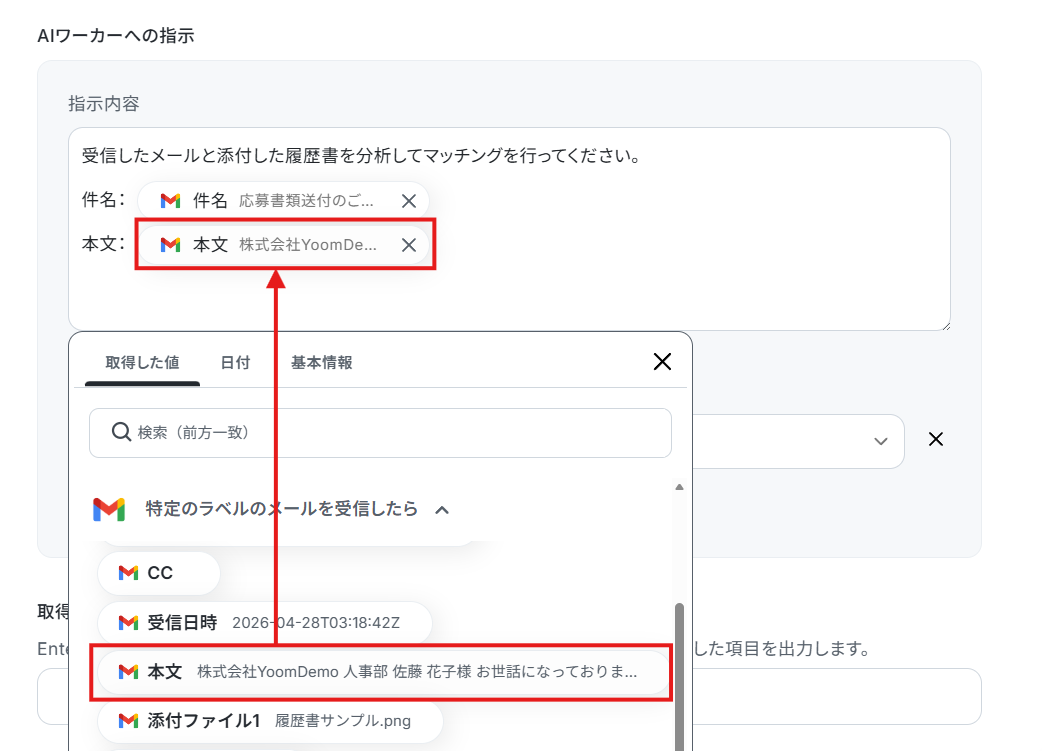Click the AIワーカーへの指示 heading
The image size is (1042, 751).
click(116, 36)
